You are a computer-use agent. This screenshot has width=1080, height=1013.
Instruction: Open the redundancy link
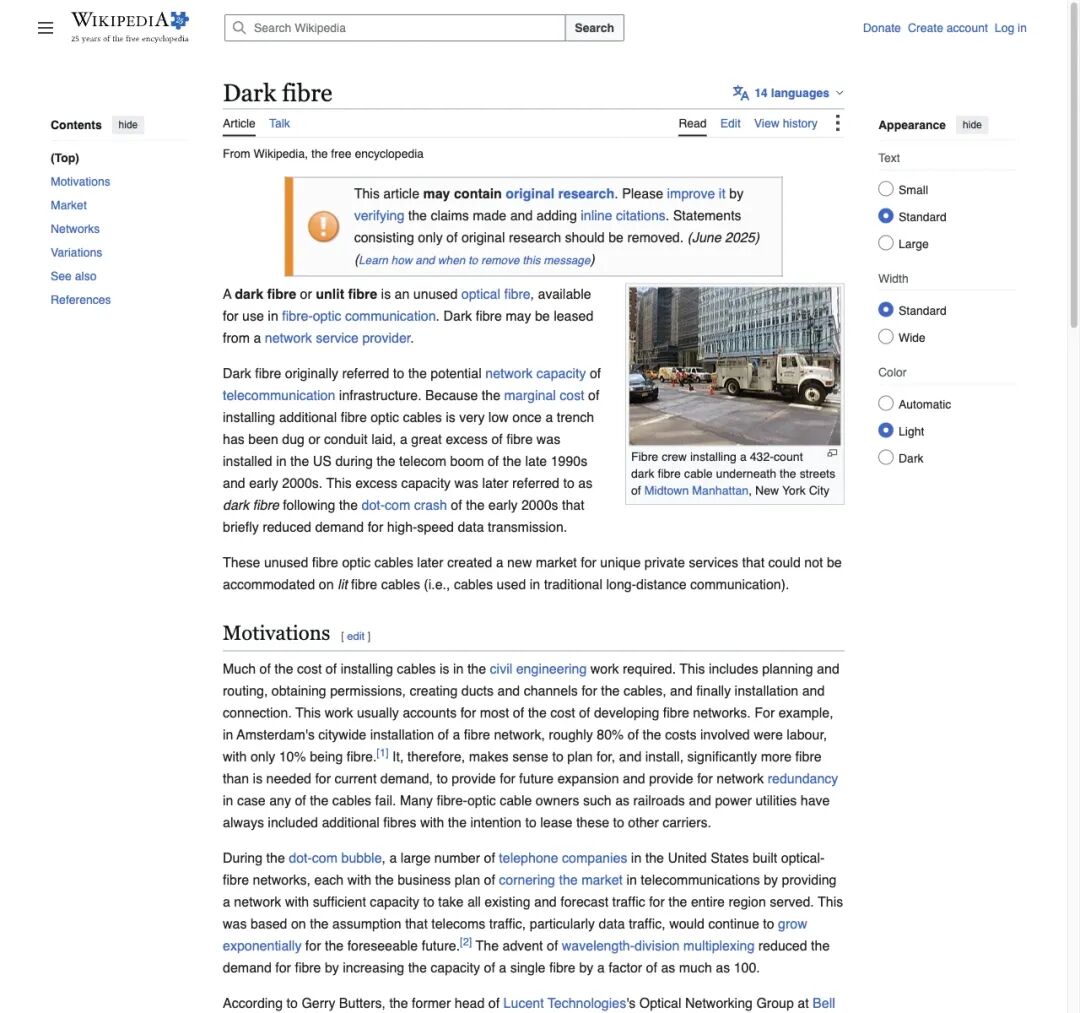coord(802,778)
